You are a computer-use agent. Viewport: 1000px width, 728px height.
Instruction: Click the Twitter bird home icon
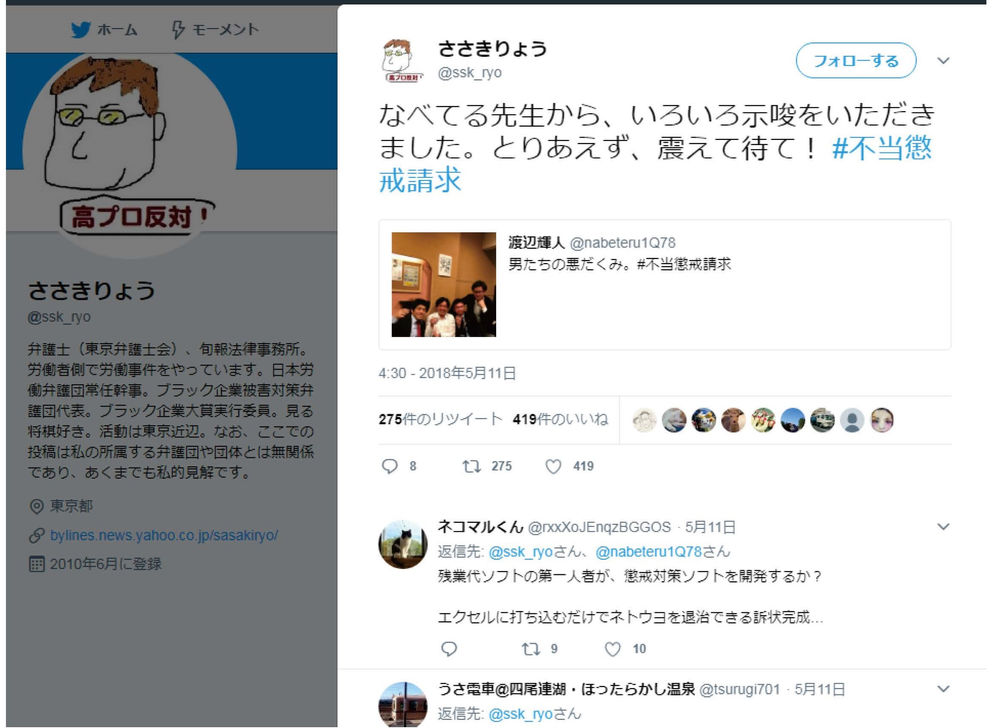pyautogui.click(x=80, y=29)
